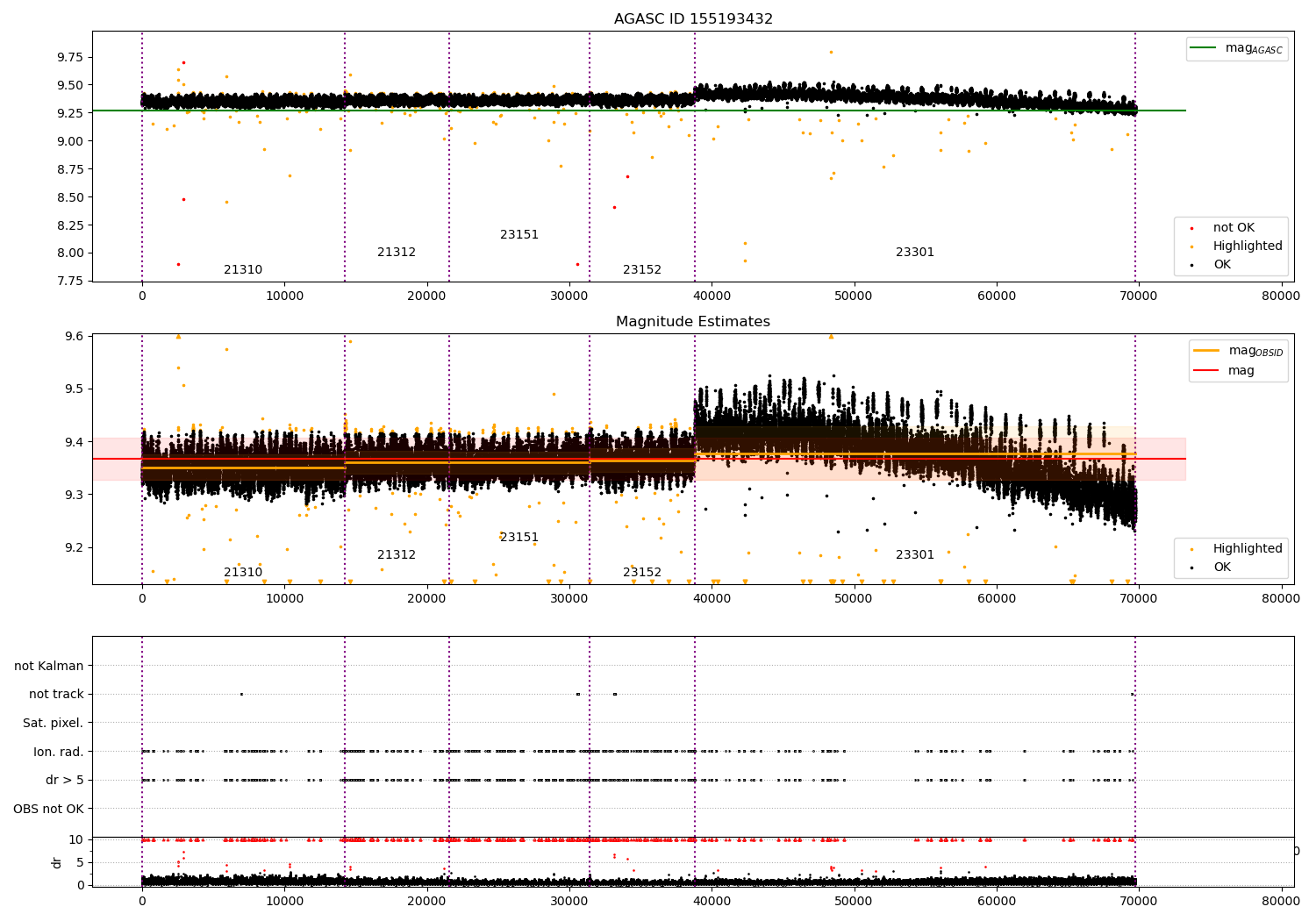Image resolution: width=1316 pixels, height=921 pixels.
Task: Click label 23301 in the Magnitude Estimates plot
Action: click(x=915, y=555)
